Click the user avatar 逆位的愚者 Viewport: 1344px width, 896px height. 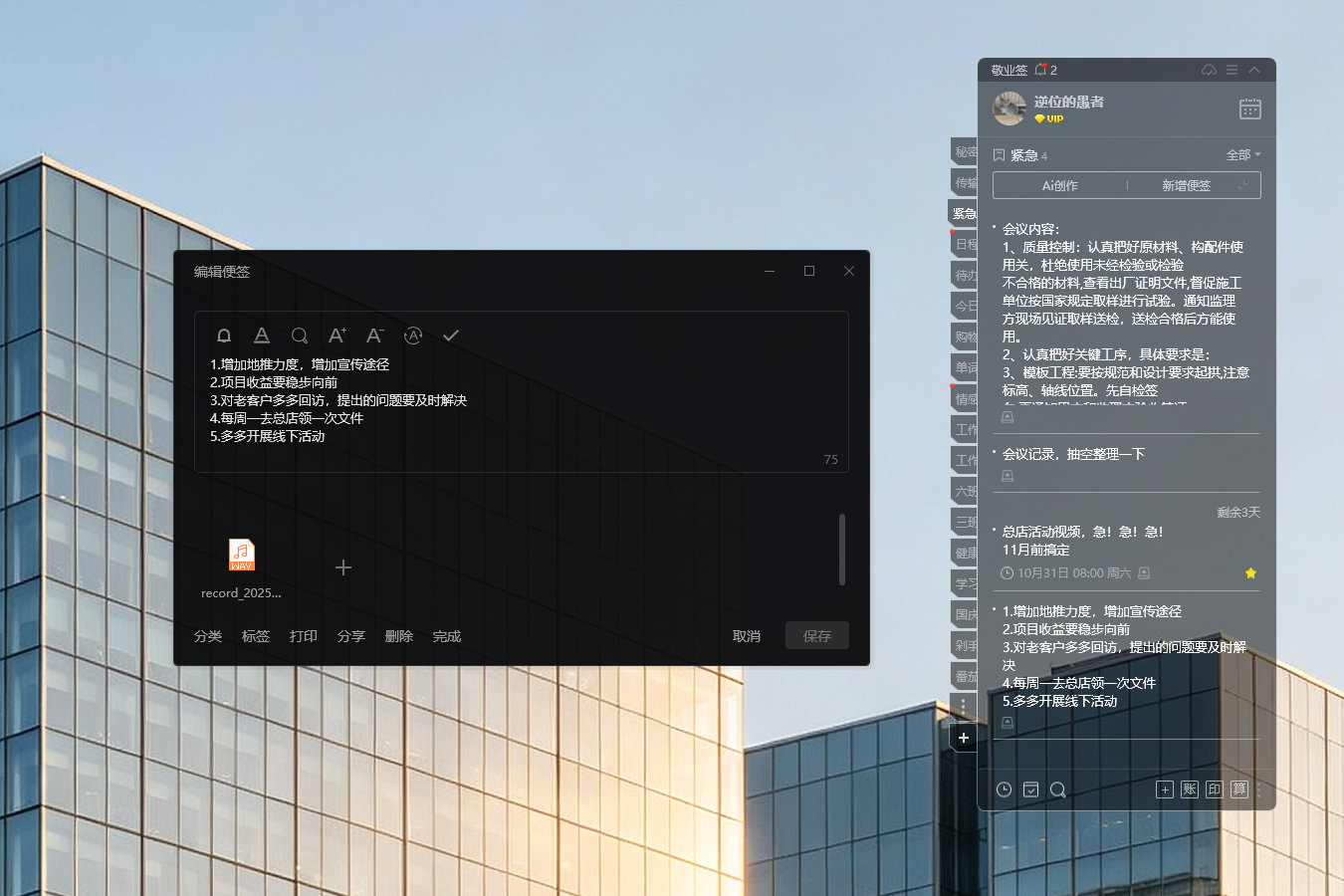tap(1009, 109)
